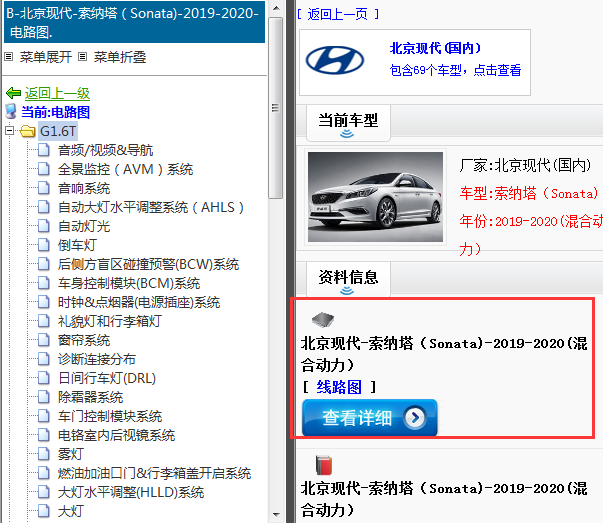Select 大灯 tree entry
603x523 pixels.
pos(71,511)
